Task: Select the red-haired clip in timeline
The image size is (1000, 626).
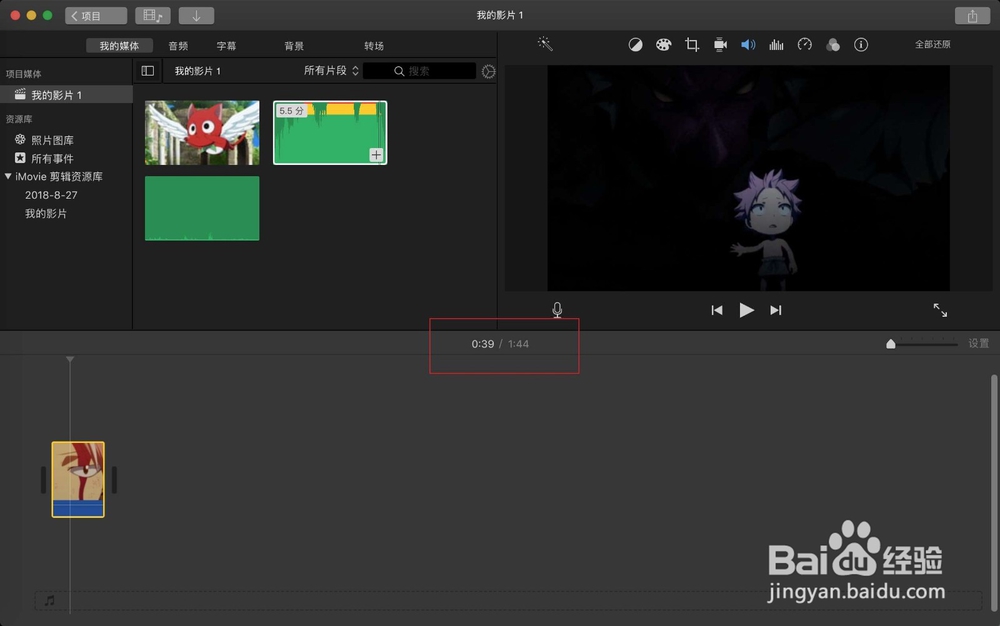Action: [78, 479]
